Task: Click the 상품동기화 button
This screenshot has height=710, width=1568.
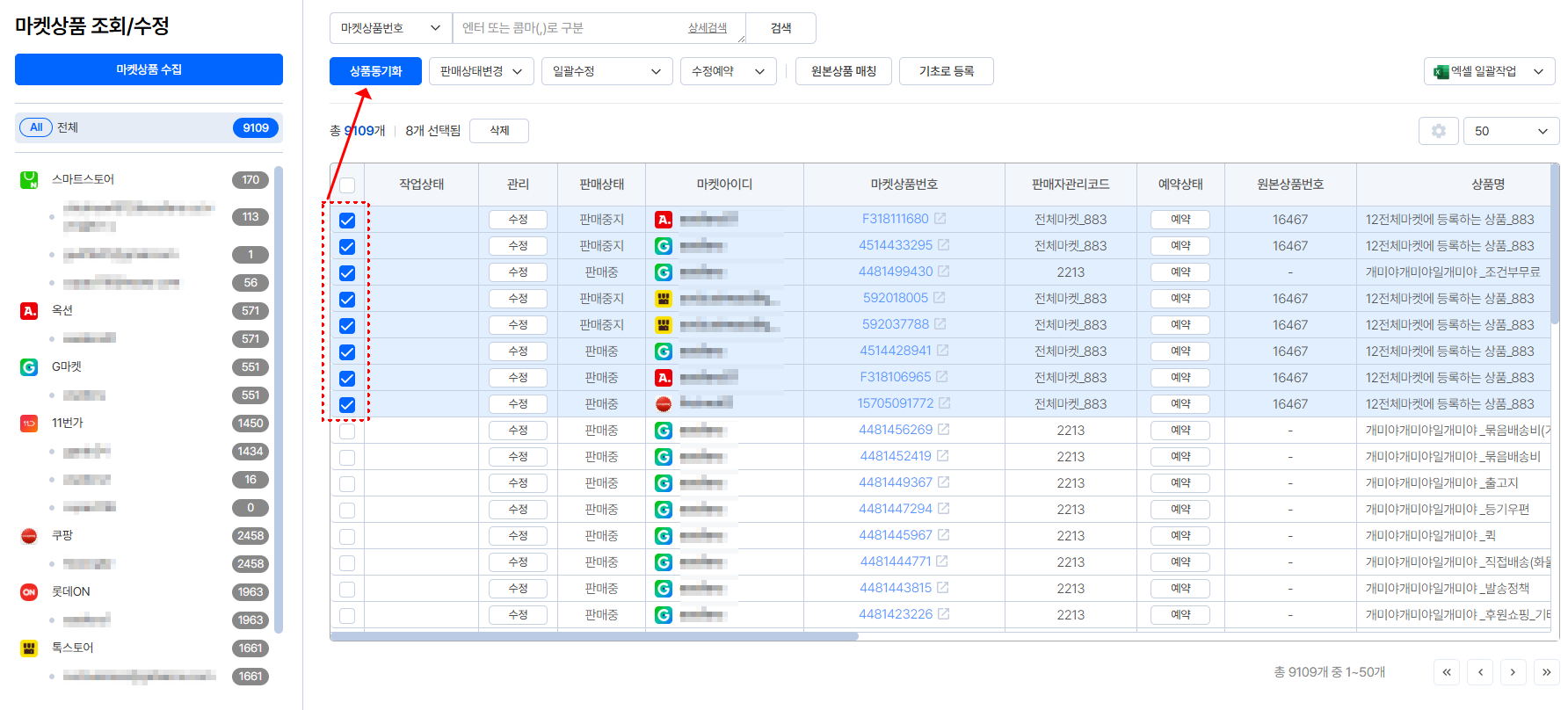Action: coord(375,72)
